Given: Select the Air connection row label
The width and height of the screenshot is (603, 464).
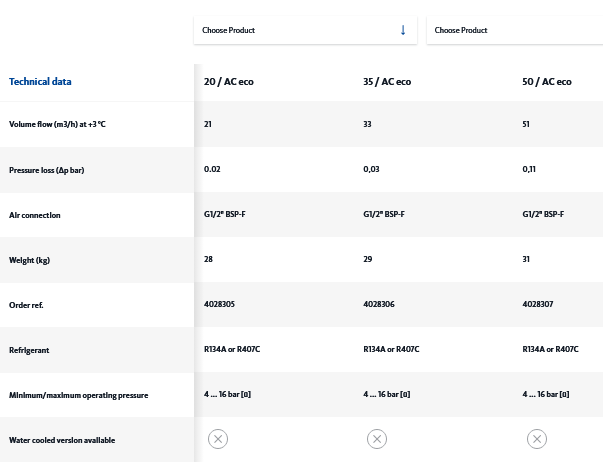Looking at the screenshot, I should point(35,215).
